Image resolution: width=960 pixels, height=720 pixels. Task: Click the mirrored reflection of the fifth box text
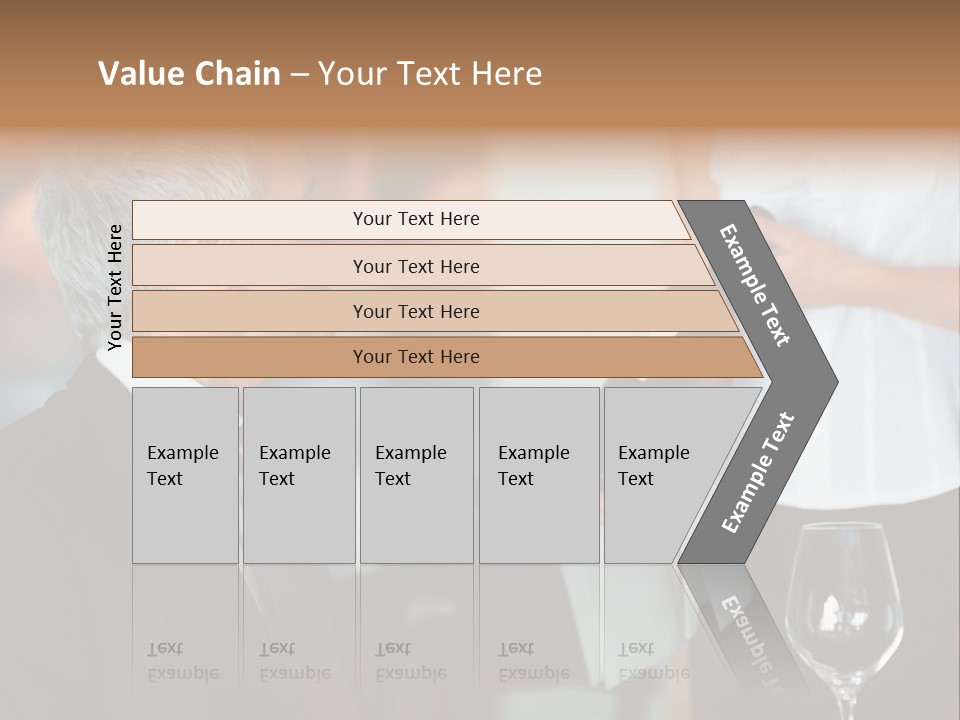654,661
